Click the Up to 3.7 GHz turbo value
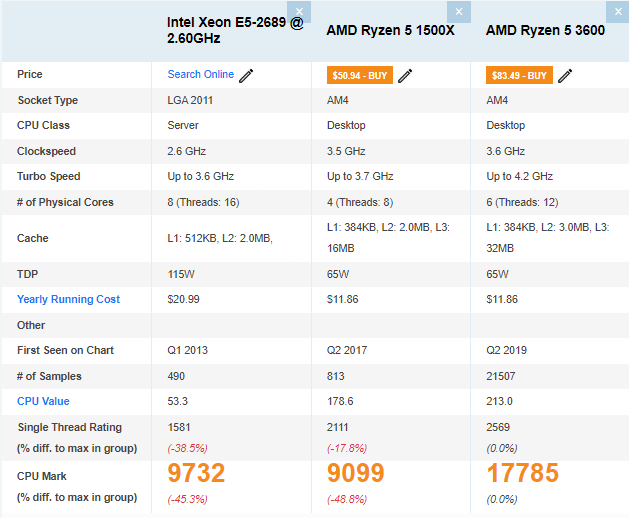Screen dimensions: 629x518 (x=360, y=176)
